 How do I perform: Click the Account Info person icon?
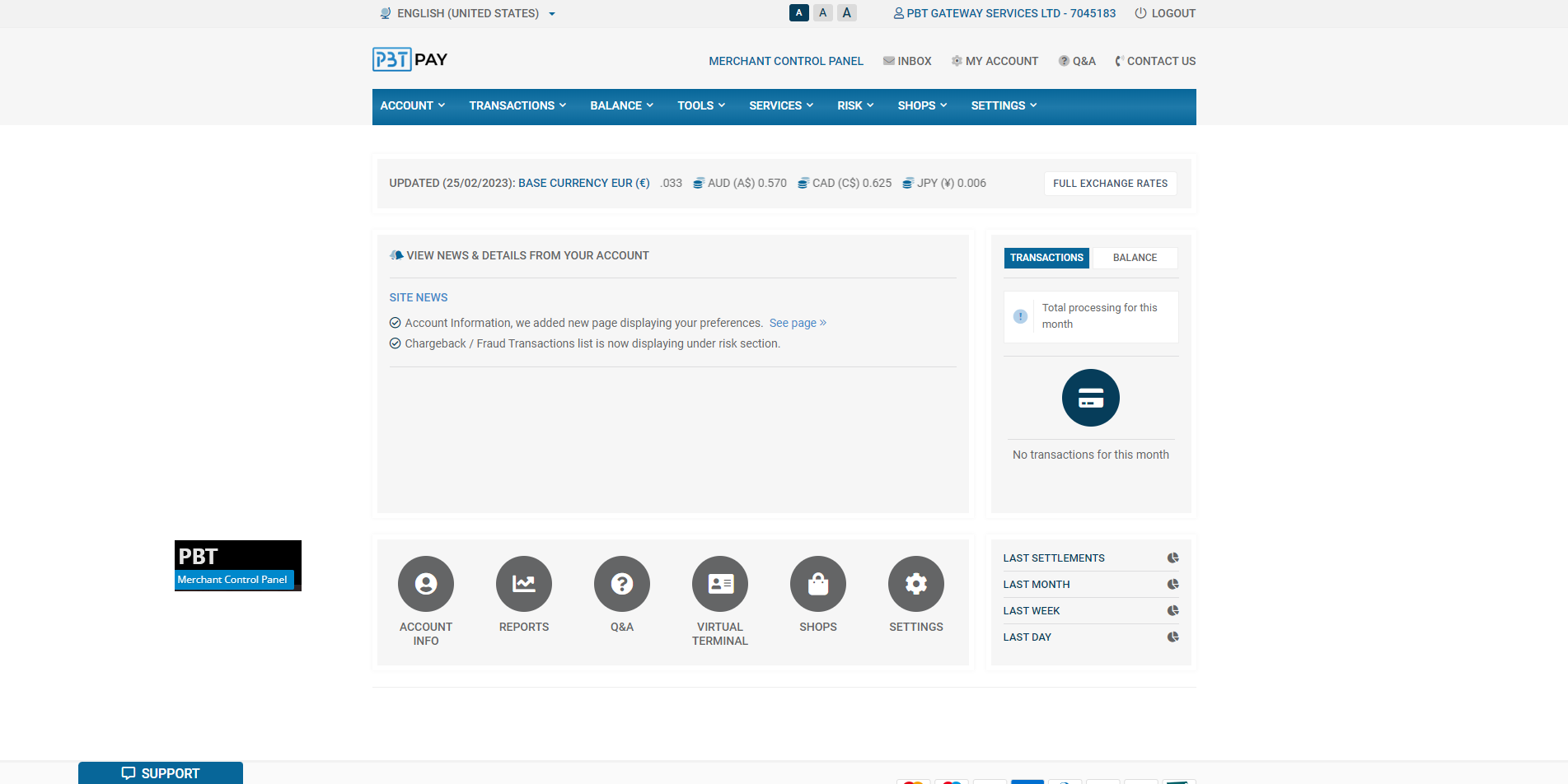[x=425, y=583]
